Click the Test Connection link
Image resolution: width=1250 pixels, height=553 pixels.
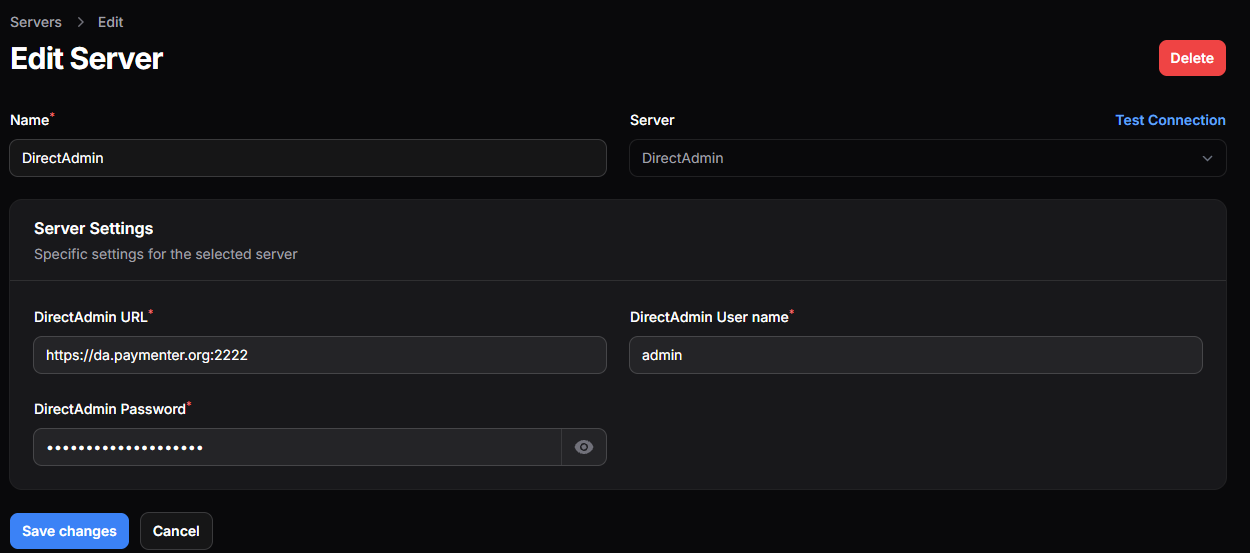tap(1170, 120)
